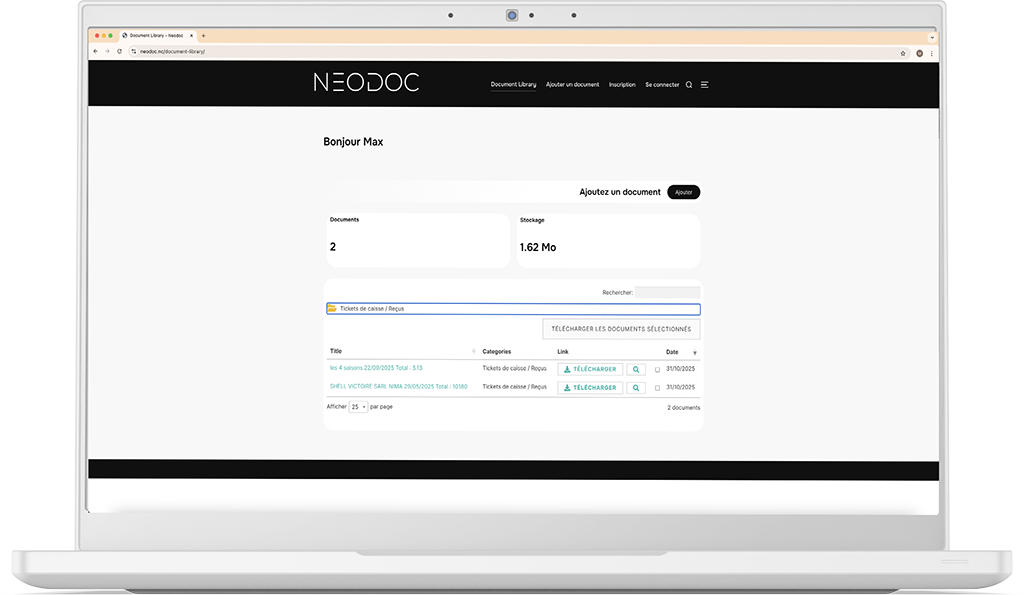Preview the 'les 4 saisons' document with magnifier
The image size is (1024, 595).
[x=636, y=370]
